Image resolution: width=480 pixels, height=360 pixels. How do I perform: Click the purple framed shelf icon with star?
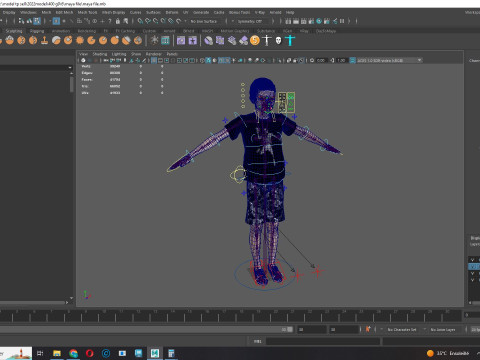[x=193, y=41]
